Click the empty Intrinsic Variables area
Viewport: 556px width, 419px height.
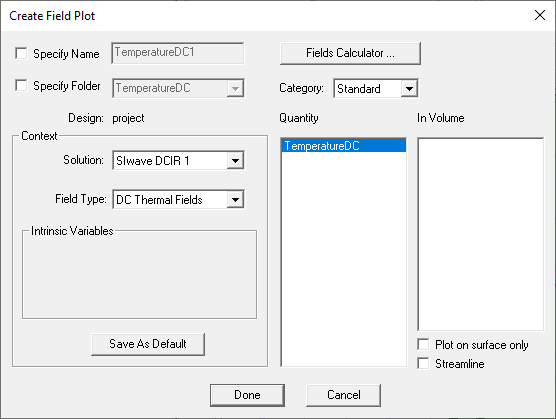click(139, 275)
